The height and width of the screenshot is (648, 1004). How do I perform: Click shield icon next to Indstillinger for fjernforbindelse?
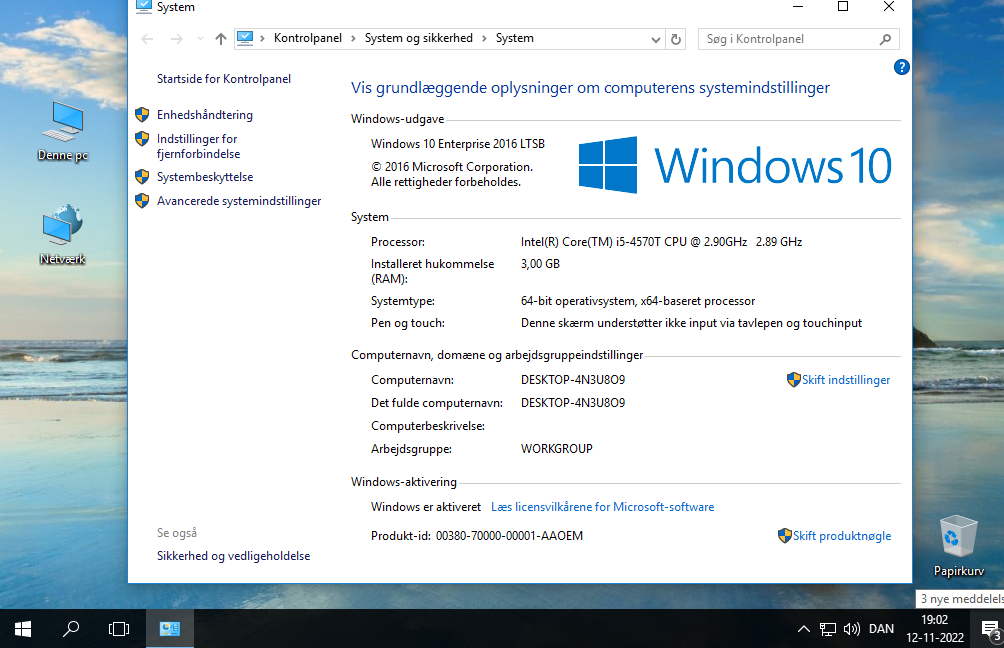coord(142,138)
